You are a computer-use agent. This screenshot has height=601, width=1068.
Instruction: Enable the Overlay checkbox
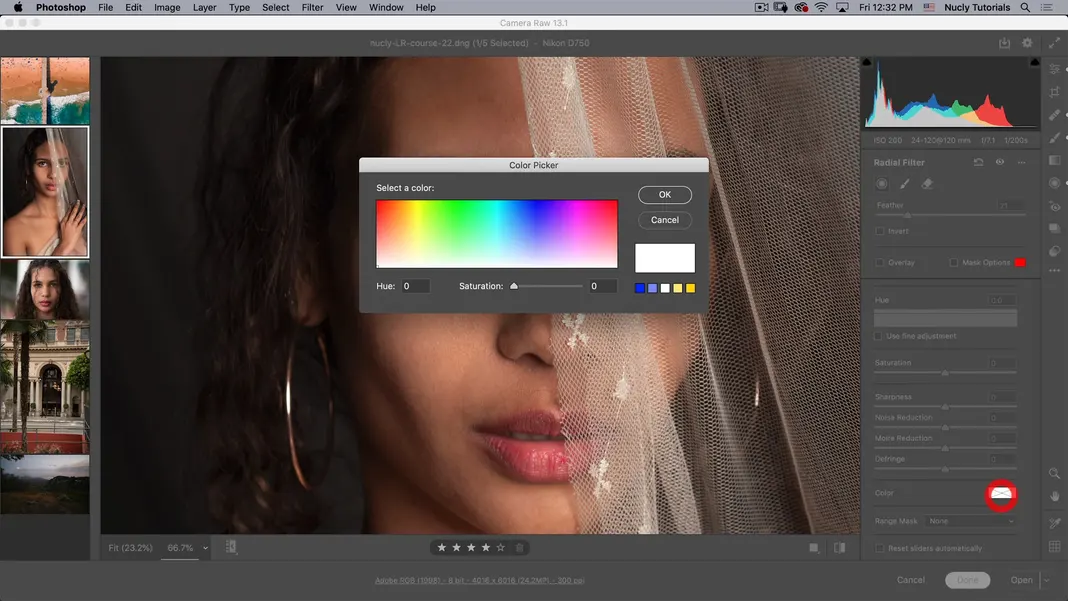coord(880,262)
